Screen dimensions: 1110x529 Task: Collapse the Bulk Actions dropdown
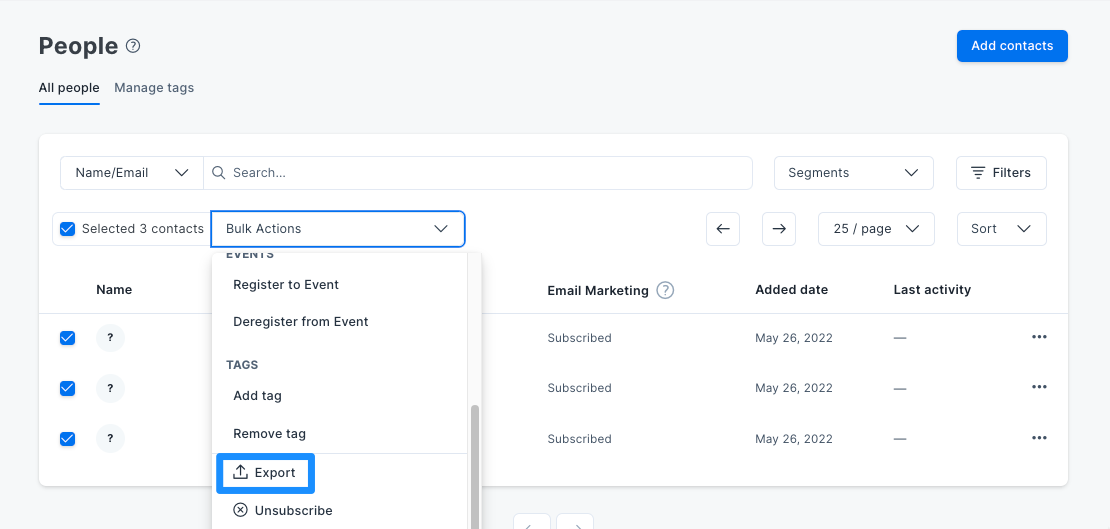pyautogui.click(x=338, y=229)
